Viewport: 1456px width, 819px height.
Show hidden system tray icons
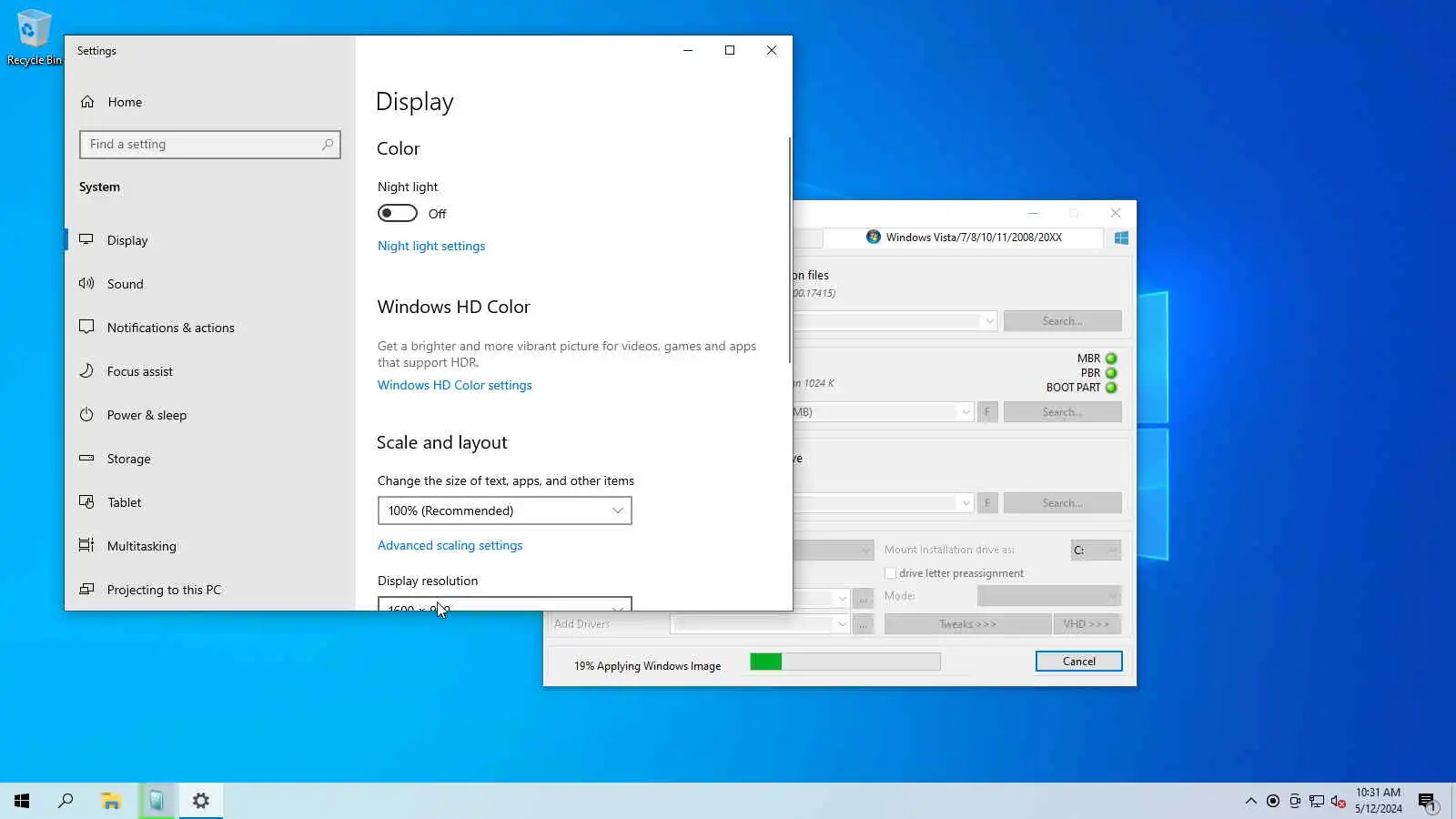pyautogui.click(x=1251, y=801)
